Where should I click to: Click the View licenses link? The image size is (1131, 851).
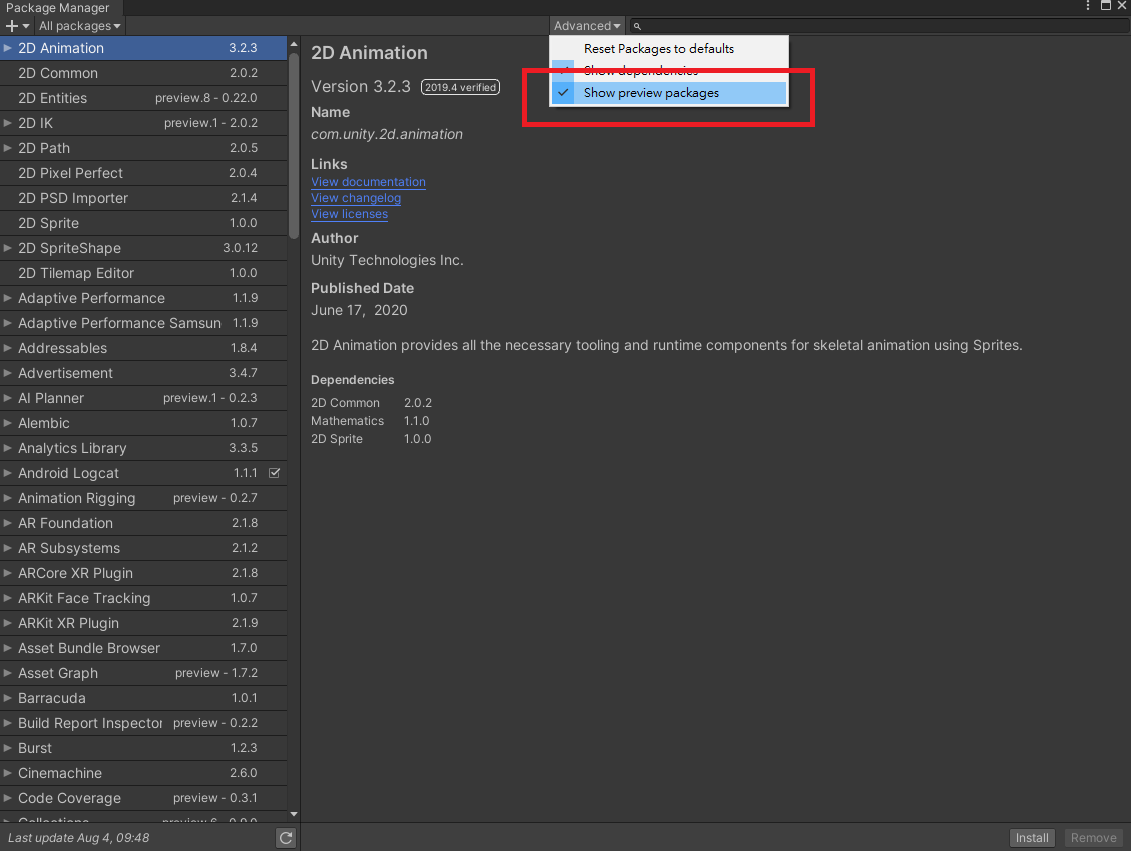[349, 213]
